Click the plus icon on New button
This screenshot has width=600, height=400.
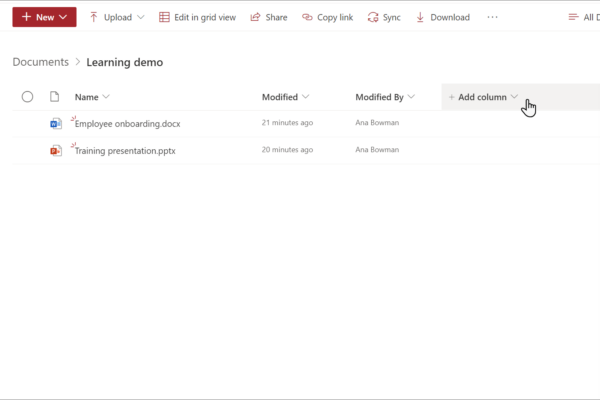26,17
